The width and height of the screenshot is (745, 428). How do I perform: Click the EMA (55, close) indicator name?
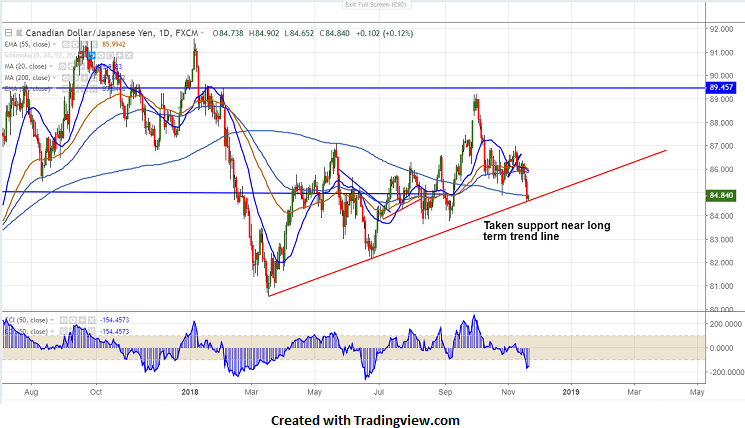27,44
